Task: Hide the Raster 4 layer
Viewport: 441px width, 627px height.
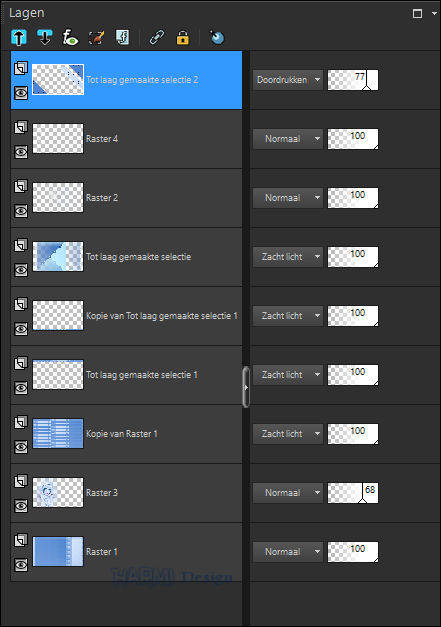Action: 21,152
